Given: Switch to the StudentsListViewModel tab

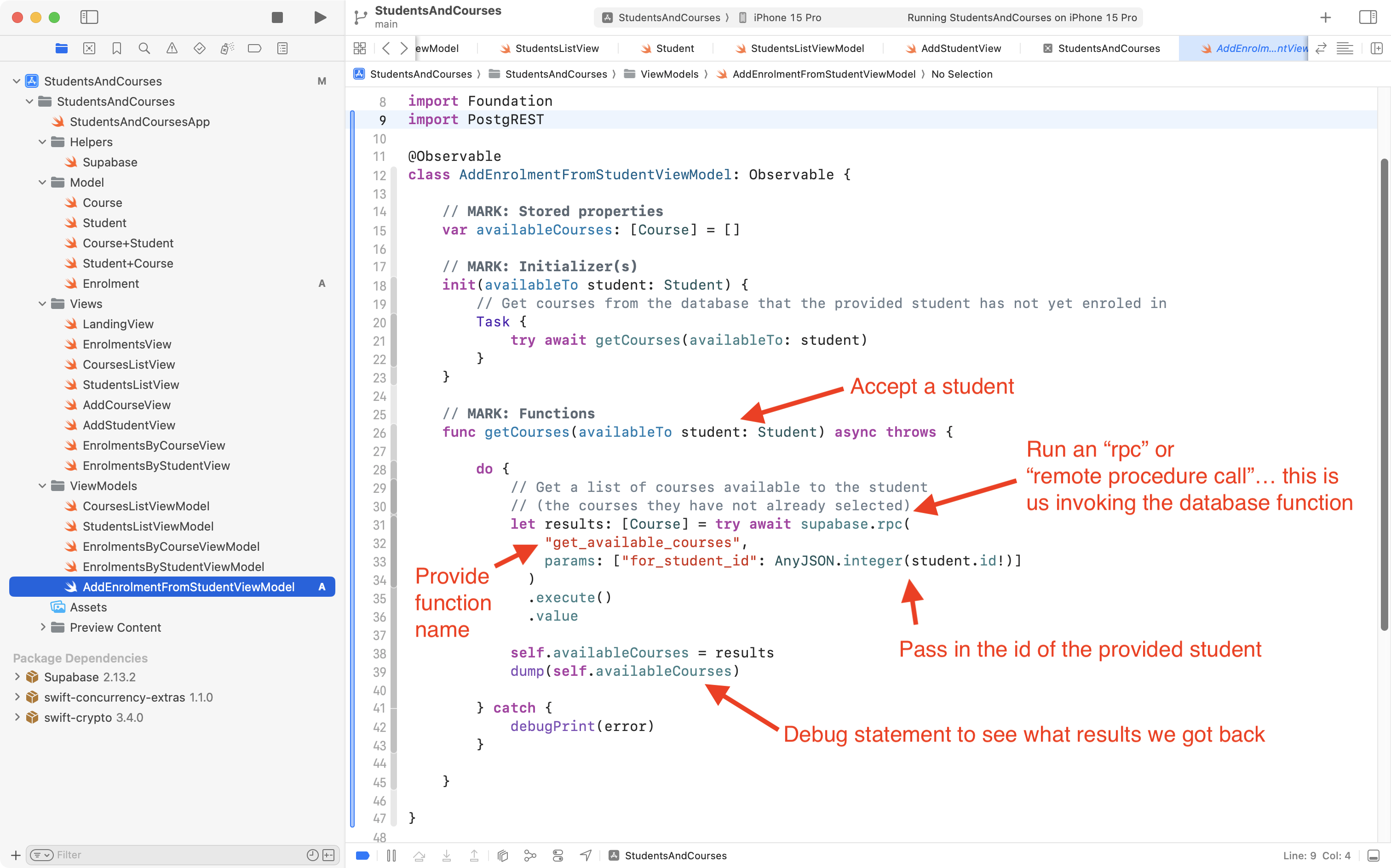Looking at the screenshot, I should coord(806,48).
